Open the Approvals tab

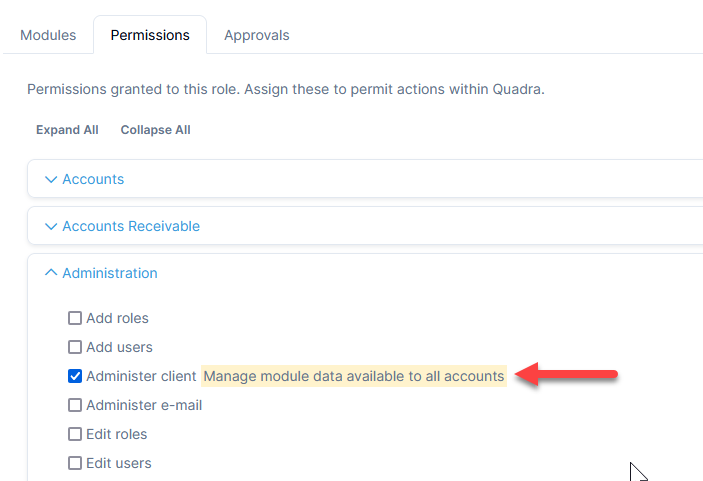[x=257, y=35]
